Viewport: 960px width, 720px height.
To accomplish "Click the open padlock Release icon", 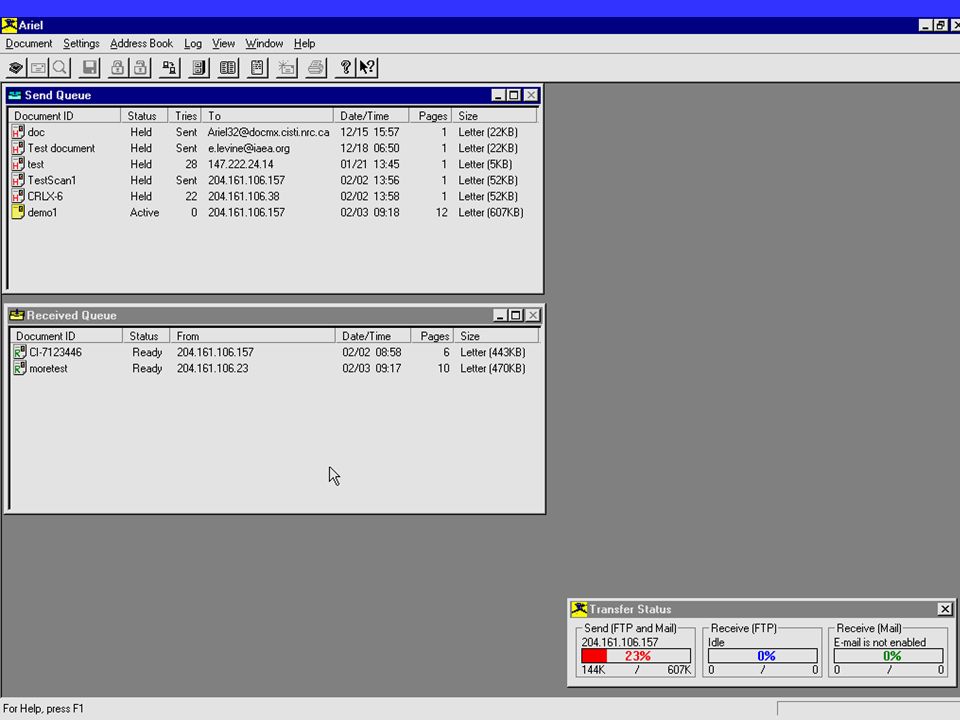I will pos(141,67).
